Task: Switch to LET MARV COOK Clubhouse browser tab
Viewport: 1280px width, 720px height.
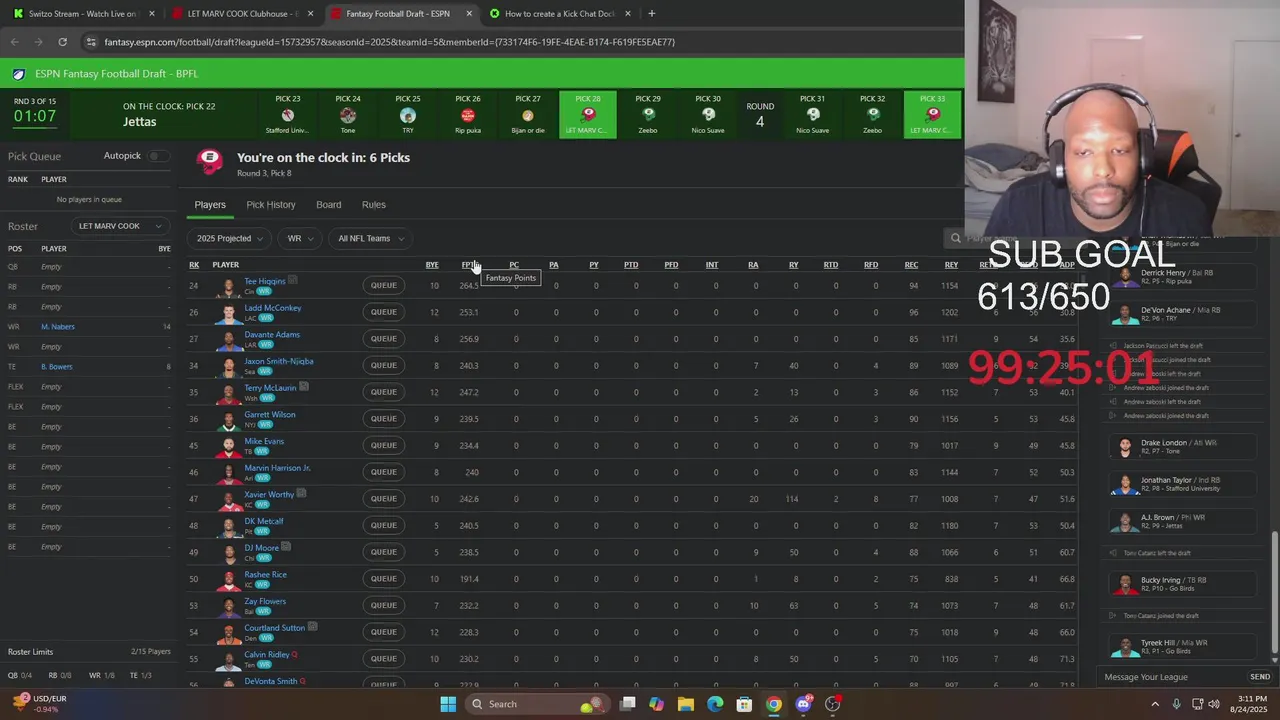Action: click(x=241, y=14)
